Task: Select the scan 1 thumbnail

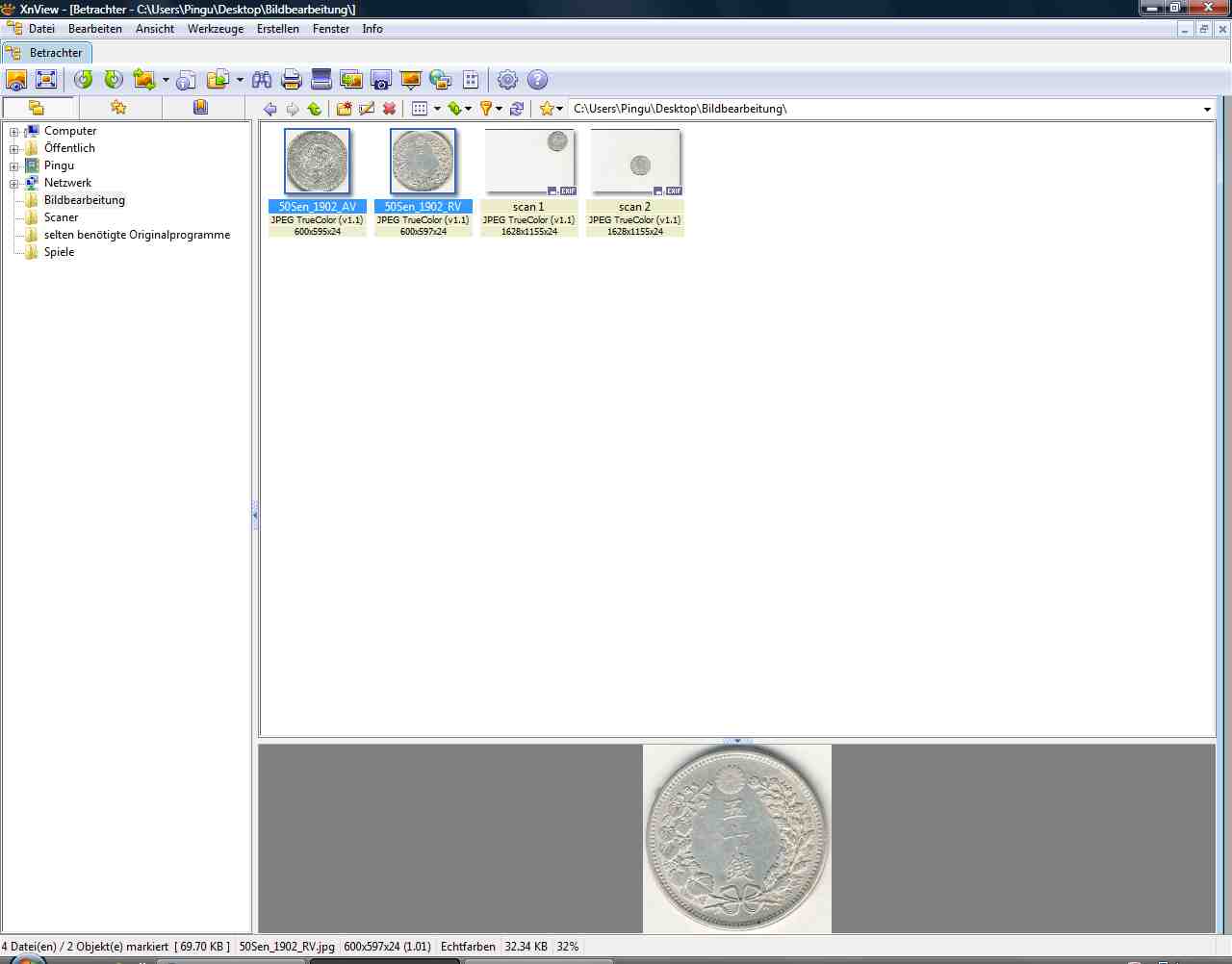Action: click(528, 164)
